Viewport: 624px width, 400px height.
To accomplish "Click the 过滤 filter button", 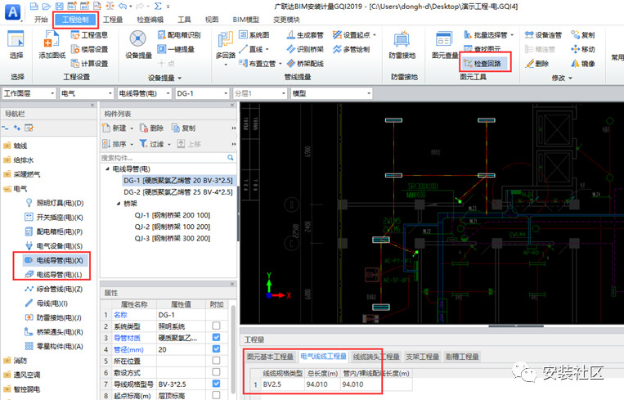I will click(152, 144).
